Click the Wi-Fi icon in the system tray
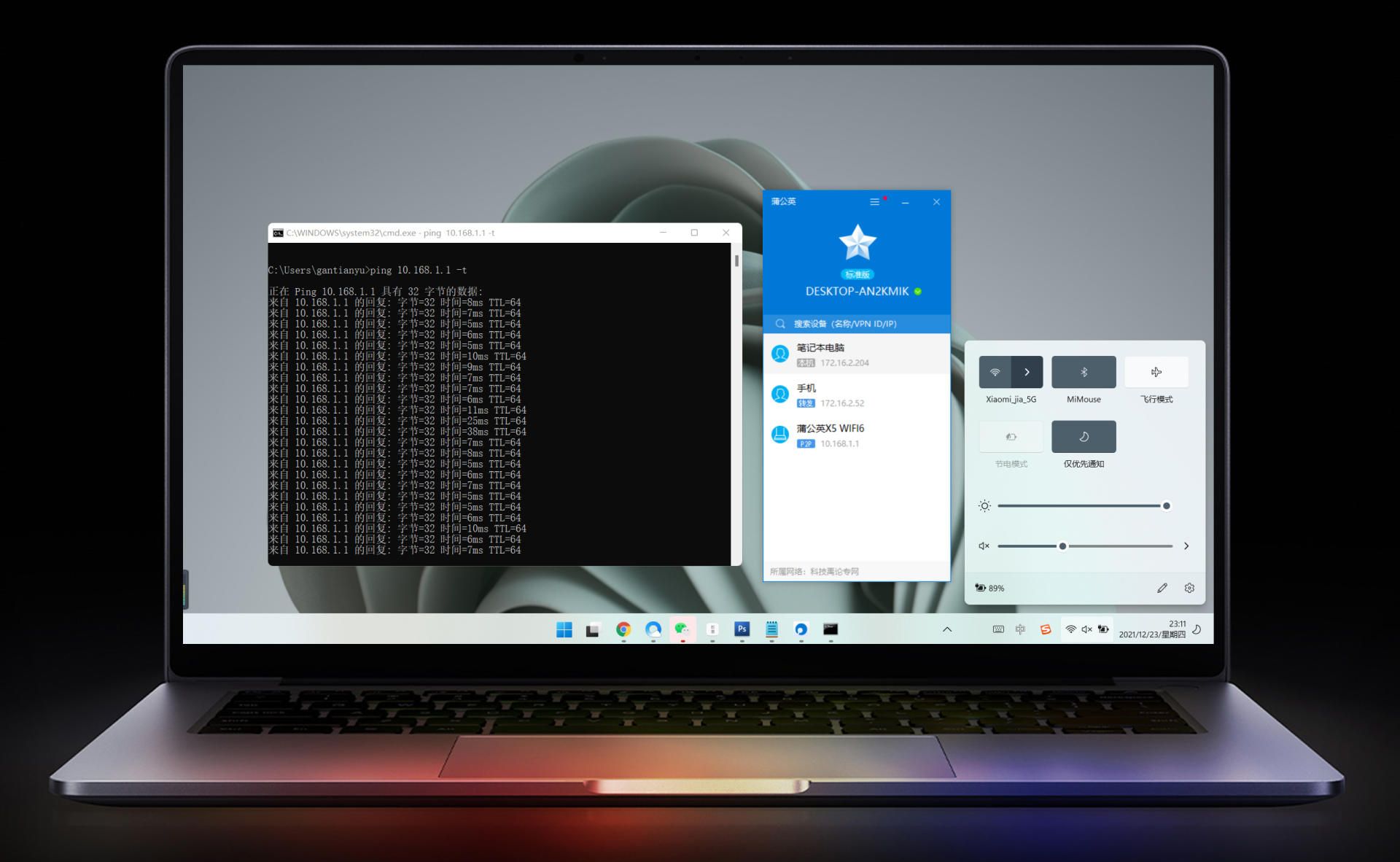Image resolution: width=1400 pixels, height=862 pixels. point(1070,629)
